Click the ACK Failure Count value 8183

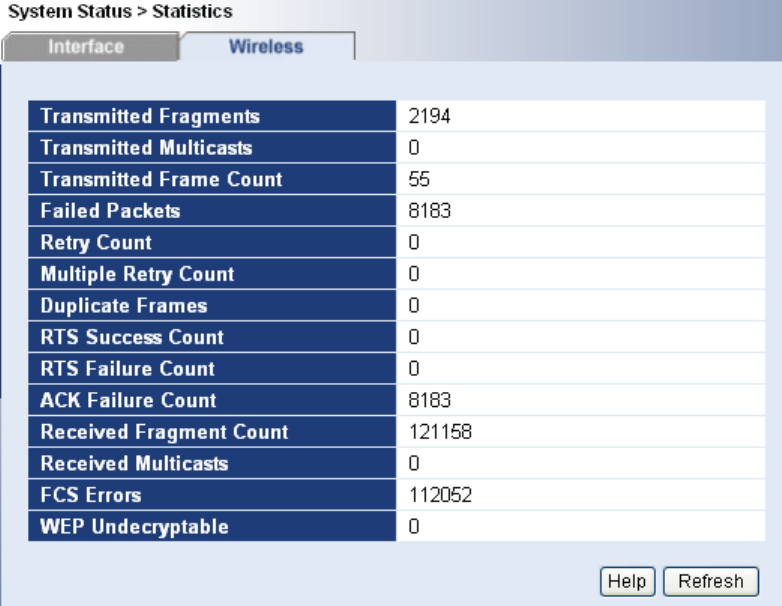(x=429, y=401)
